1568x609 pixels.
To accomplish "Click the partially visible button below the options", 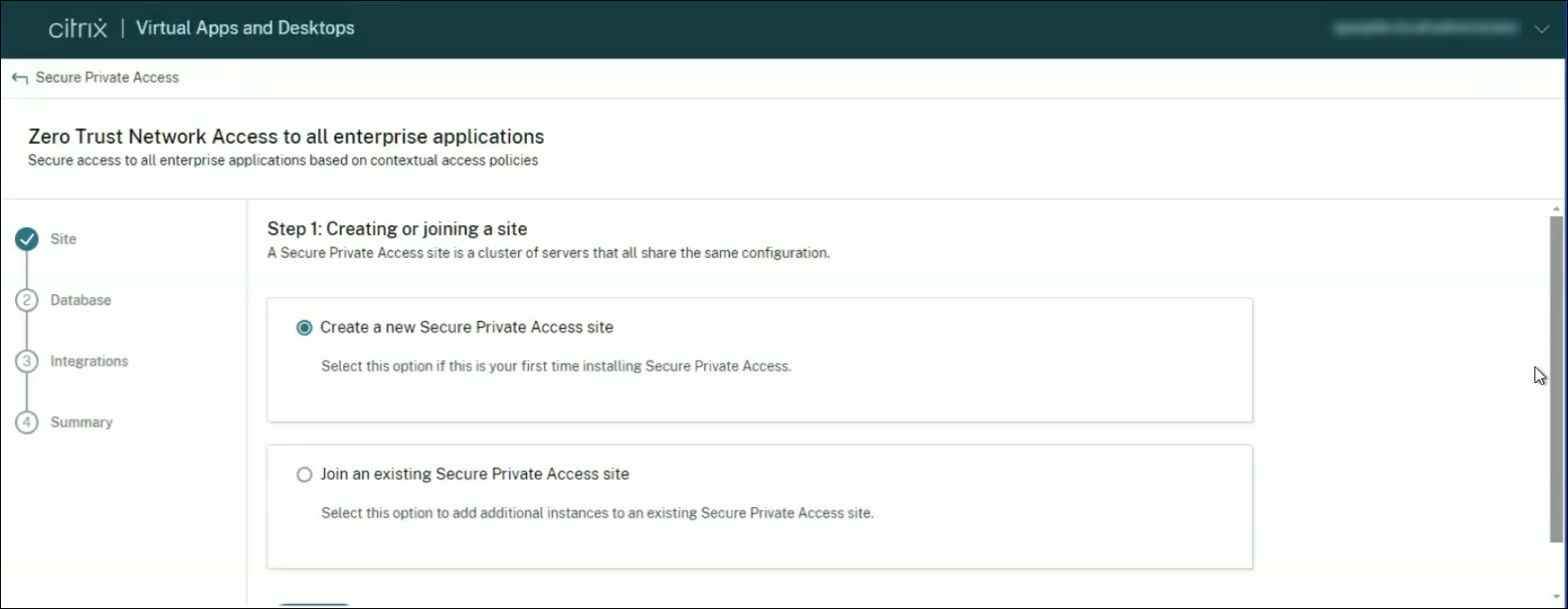I will click(x=314, y=605).
